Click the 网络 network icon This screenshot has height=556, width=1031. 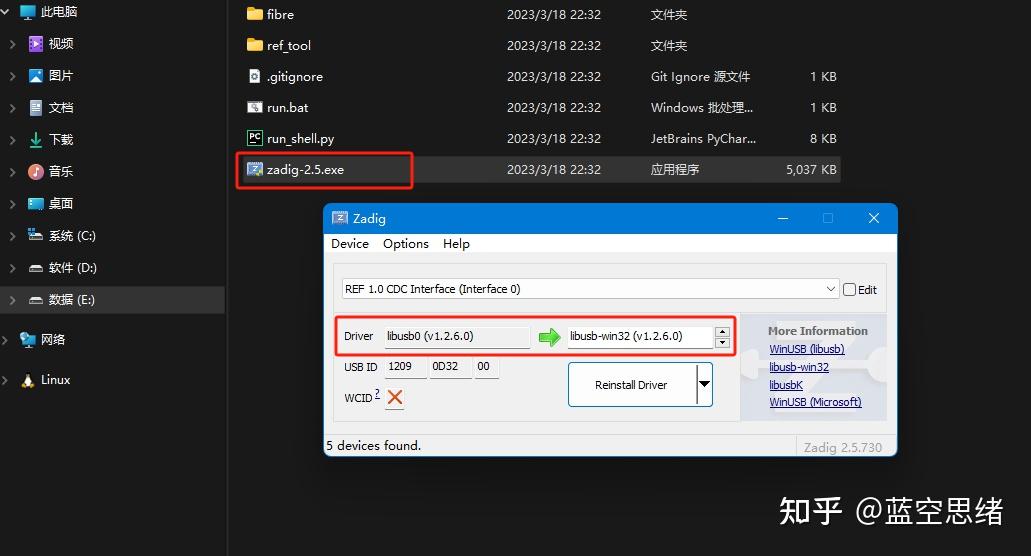28,340
